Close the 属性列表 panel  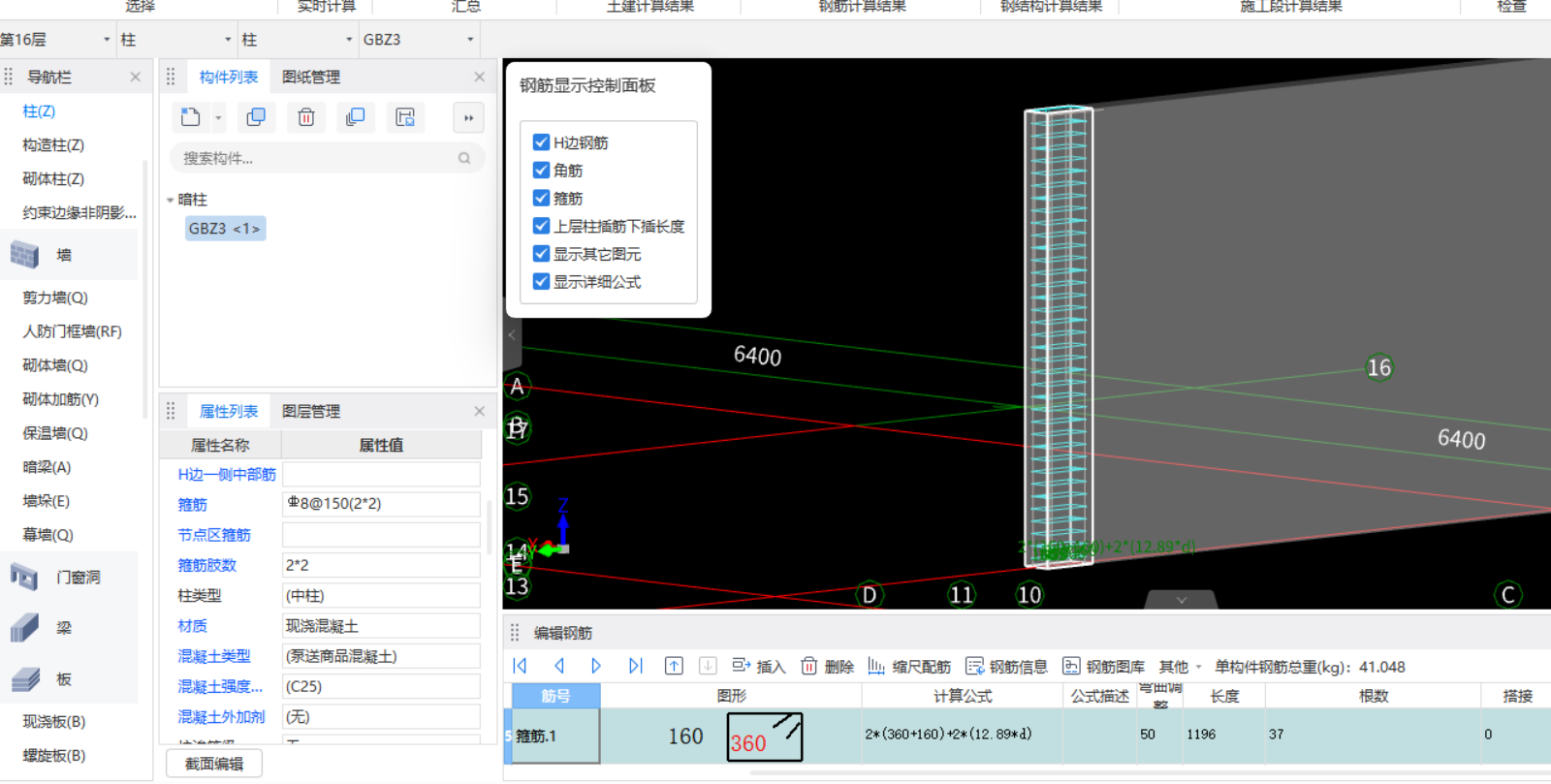click(479, 411)
